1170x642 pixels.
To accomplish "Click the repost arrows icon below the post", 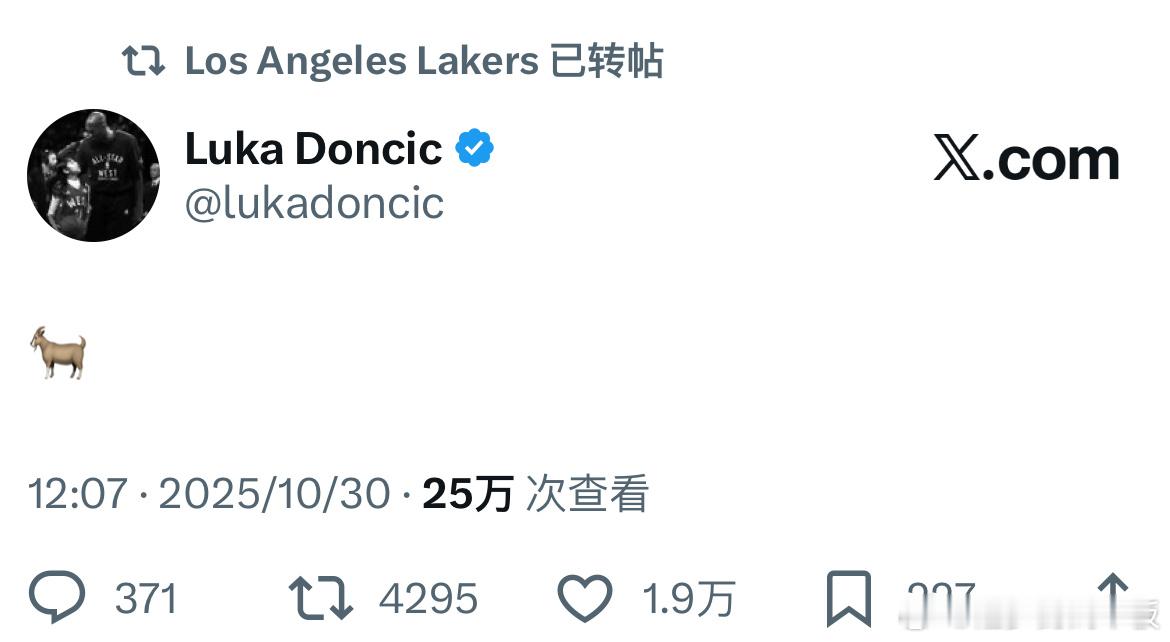I will (322, 596).
